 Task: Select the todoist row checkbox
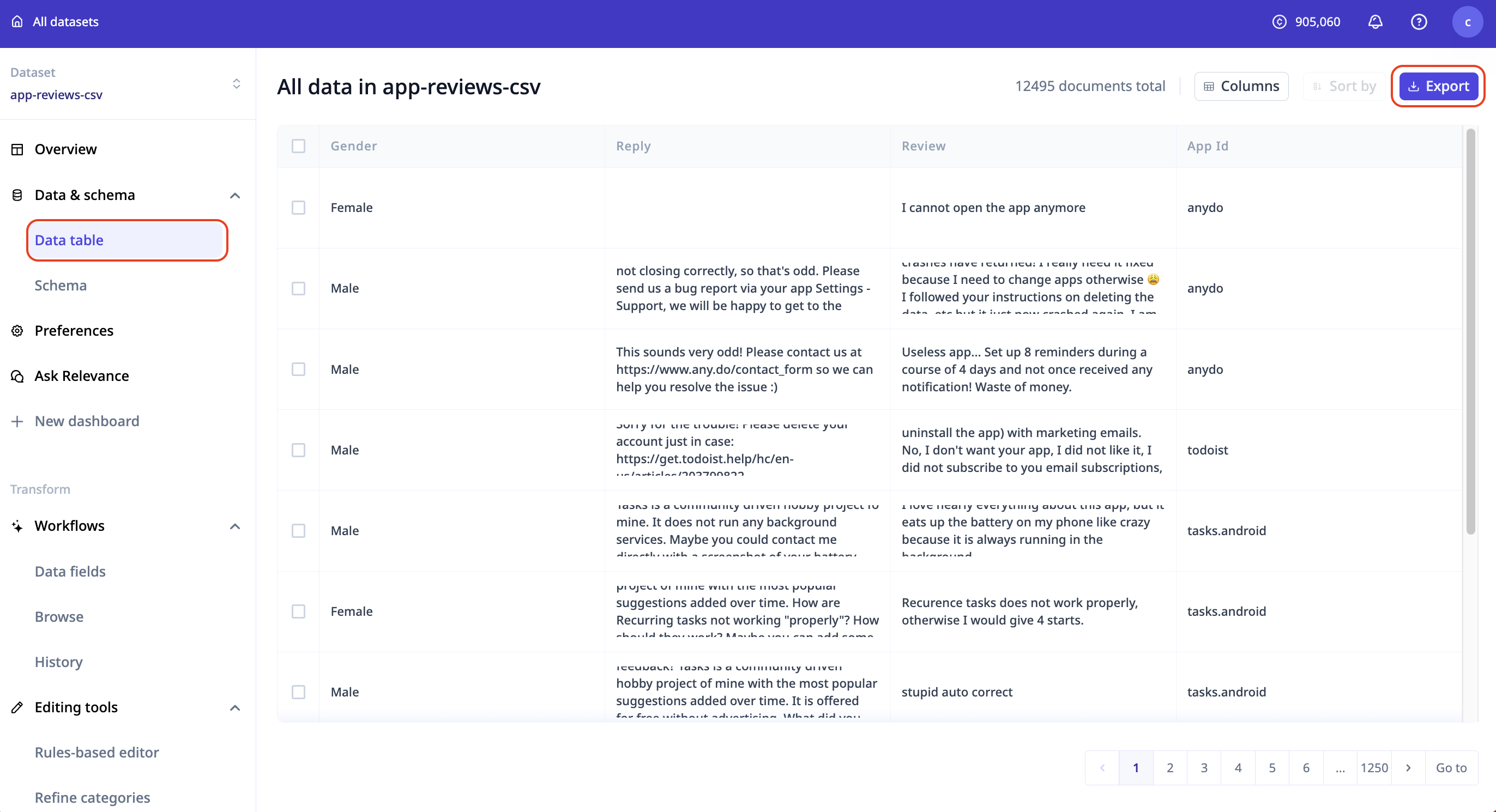(299, 450)
